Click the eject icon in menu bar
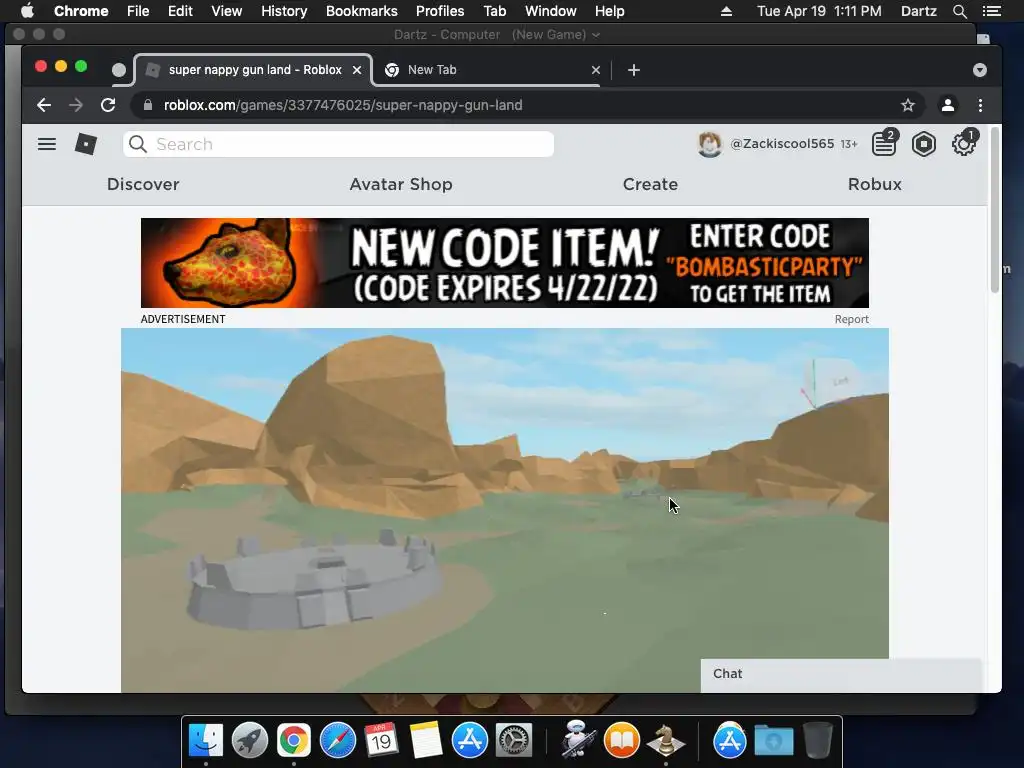Screen dimensions: 1024x768 tap(726, 11)
